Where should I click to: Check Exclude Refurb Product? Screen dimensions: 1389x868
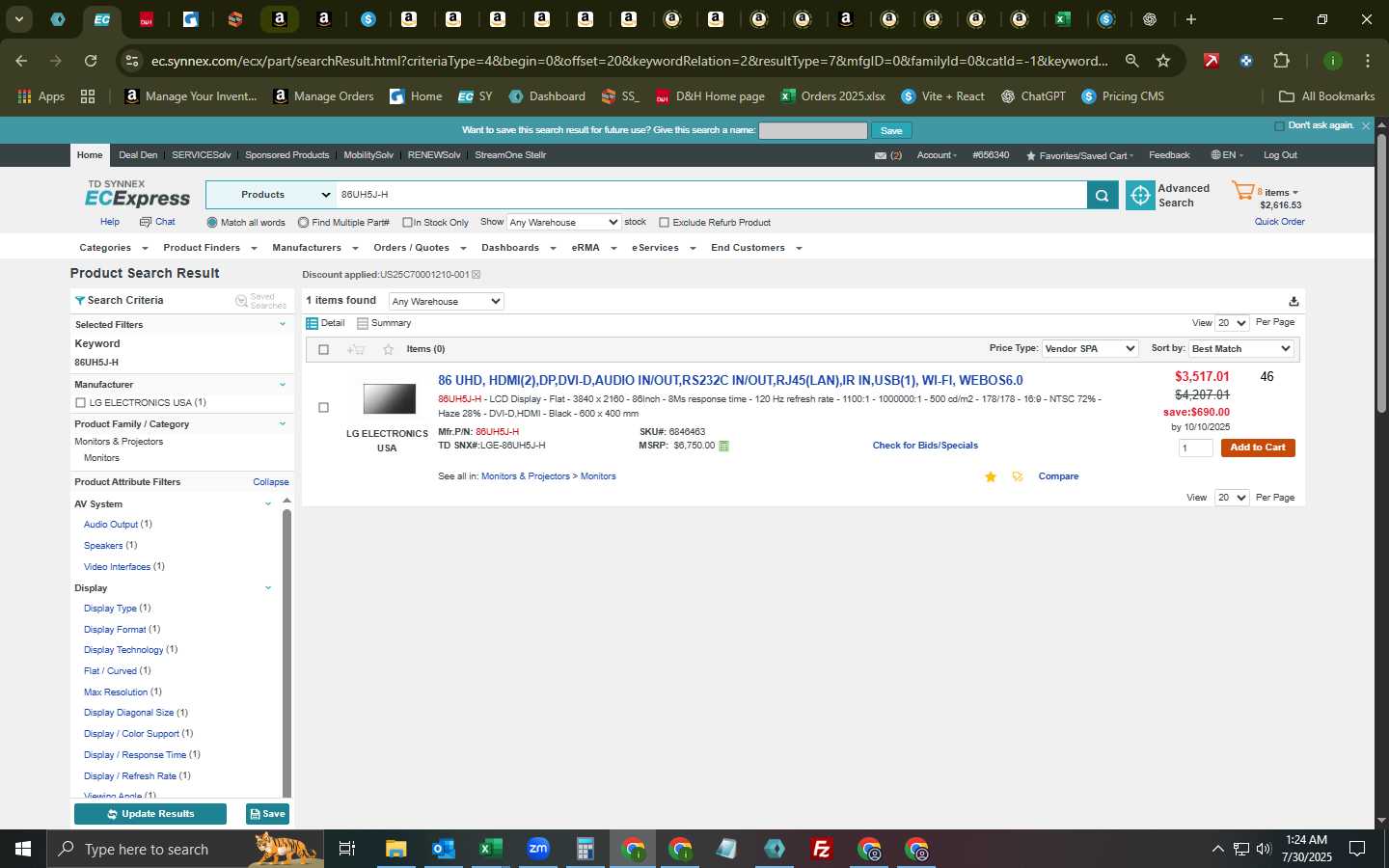pos(664,223)
